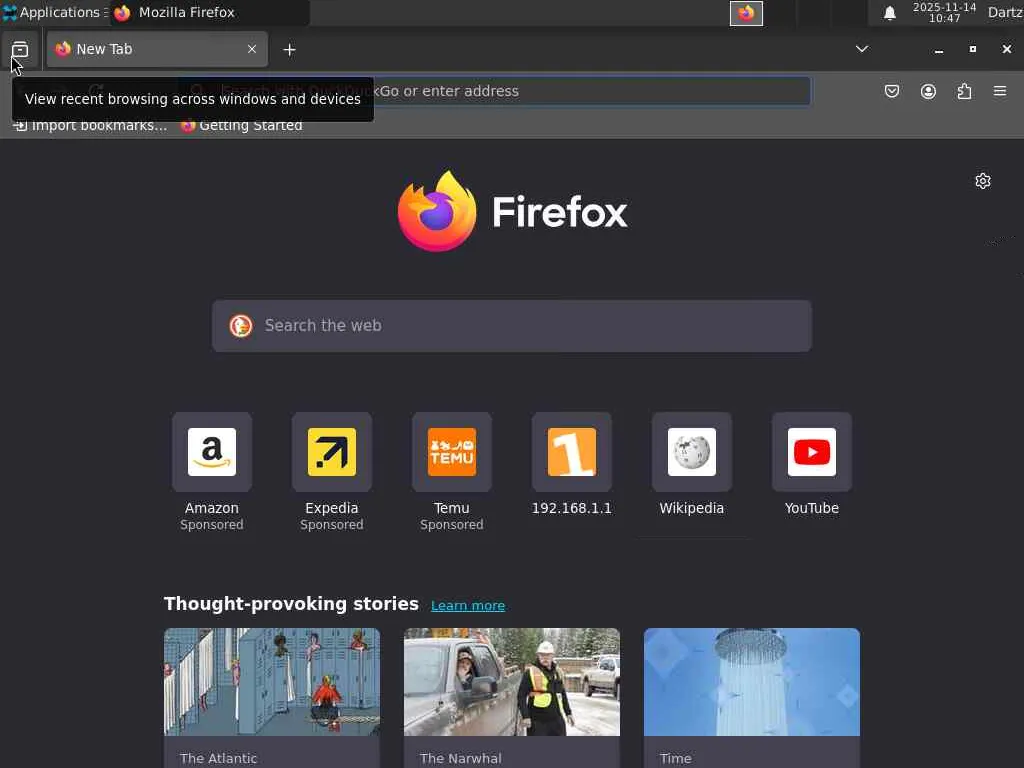Screen dimensions: 1024x768
Task: Open The Atlantic story card
Action: coord(272,698)
